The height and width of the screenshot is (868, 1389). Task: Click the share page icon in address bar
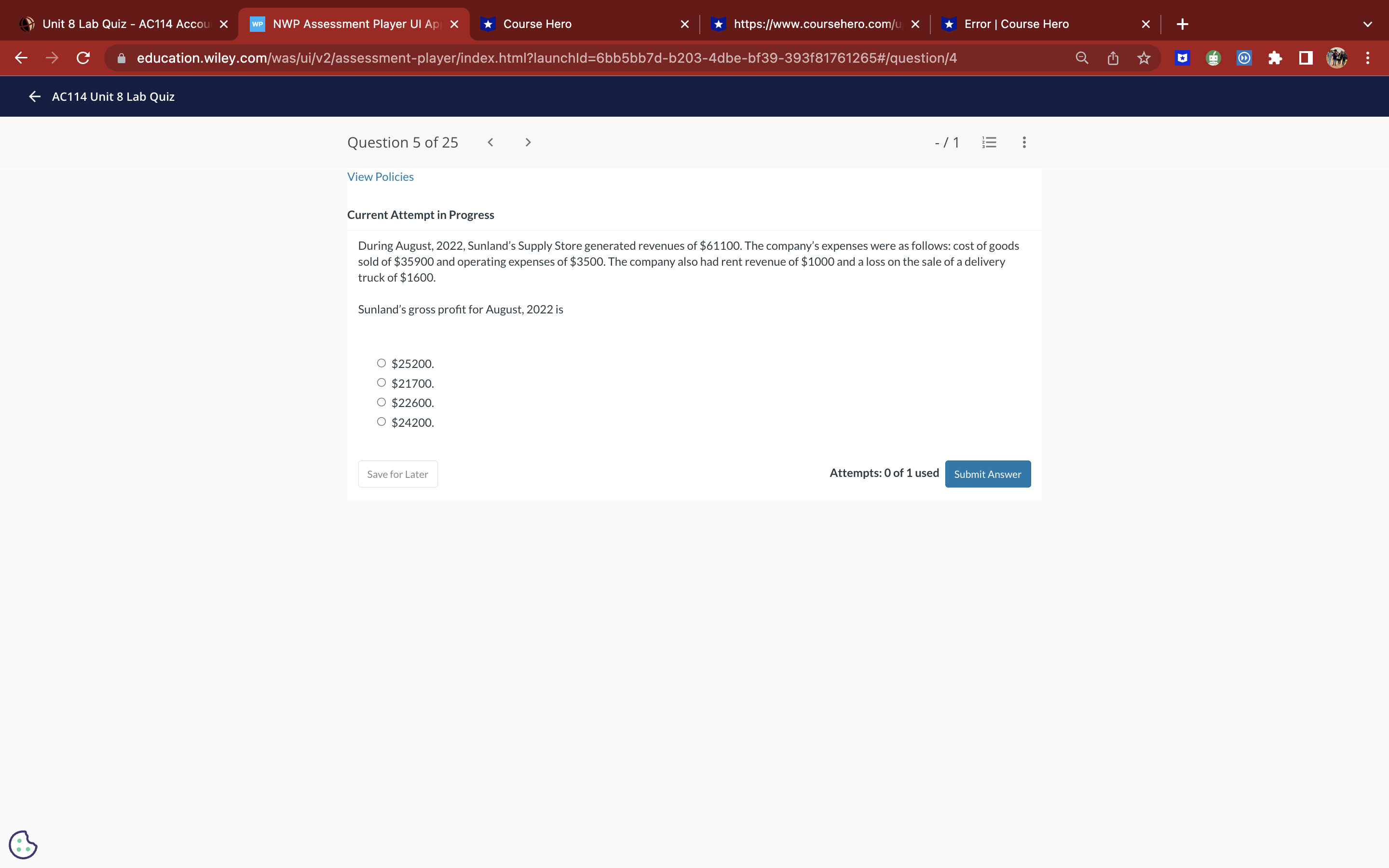pyautogui.click(x=1112, y=58)
